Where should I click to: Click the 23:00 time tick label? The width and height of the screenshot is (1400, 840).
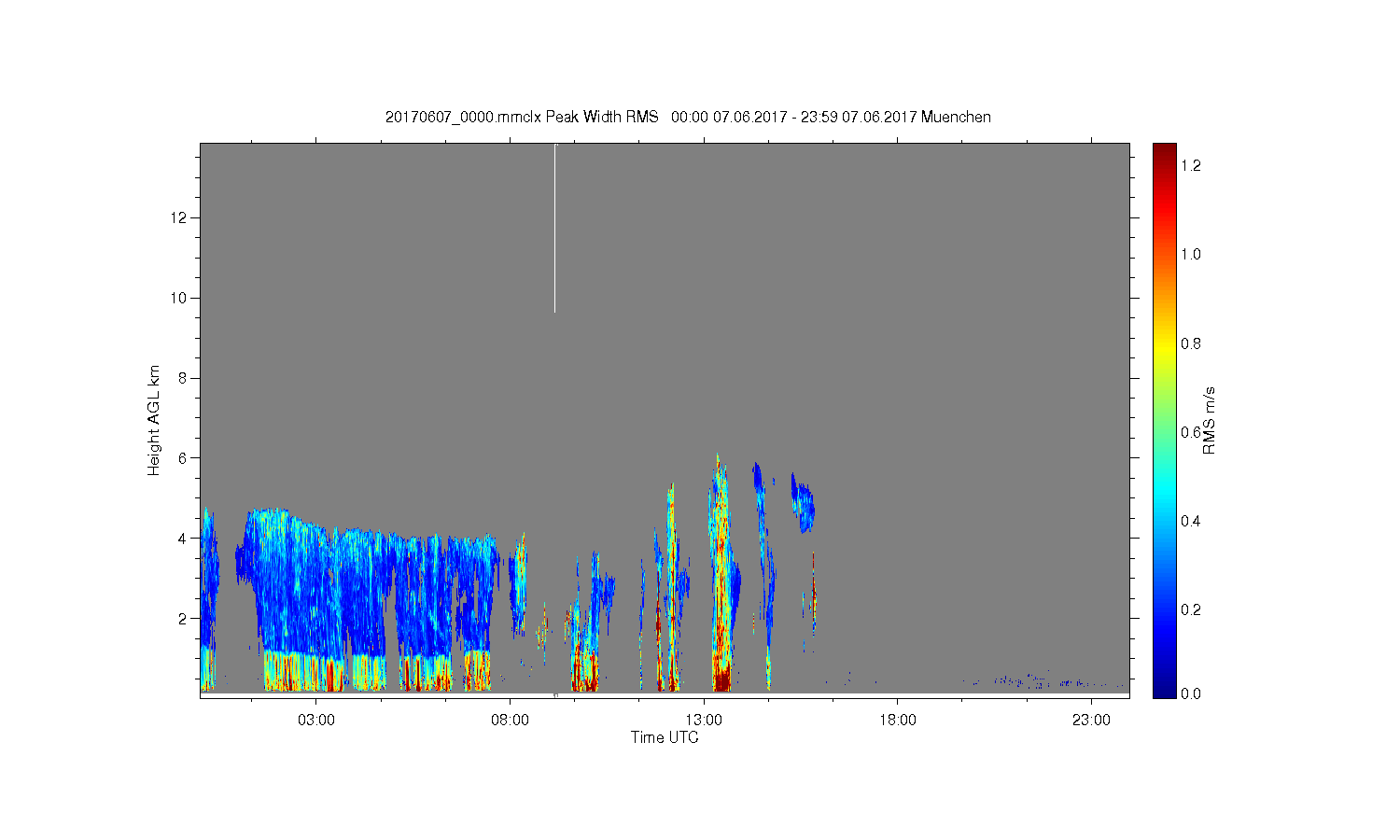[x=1091, y=721]
